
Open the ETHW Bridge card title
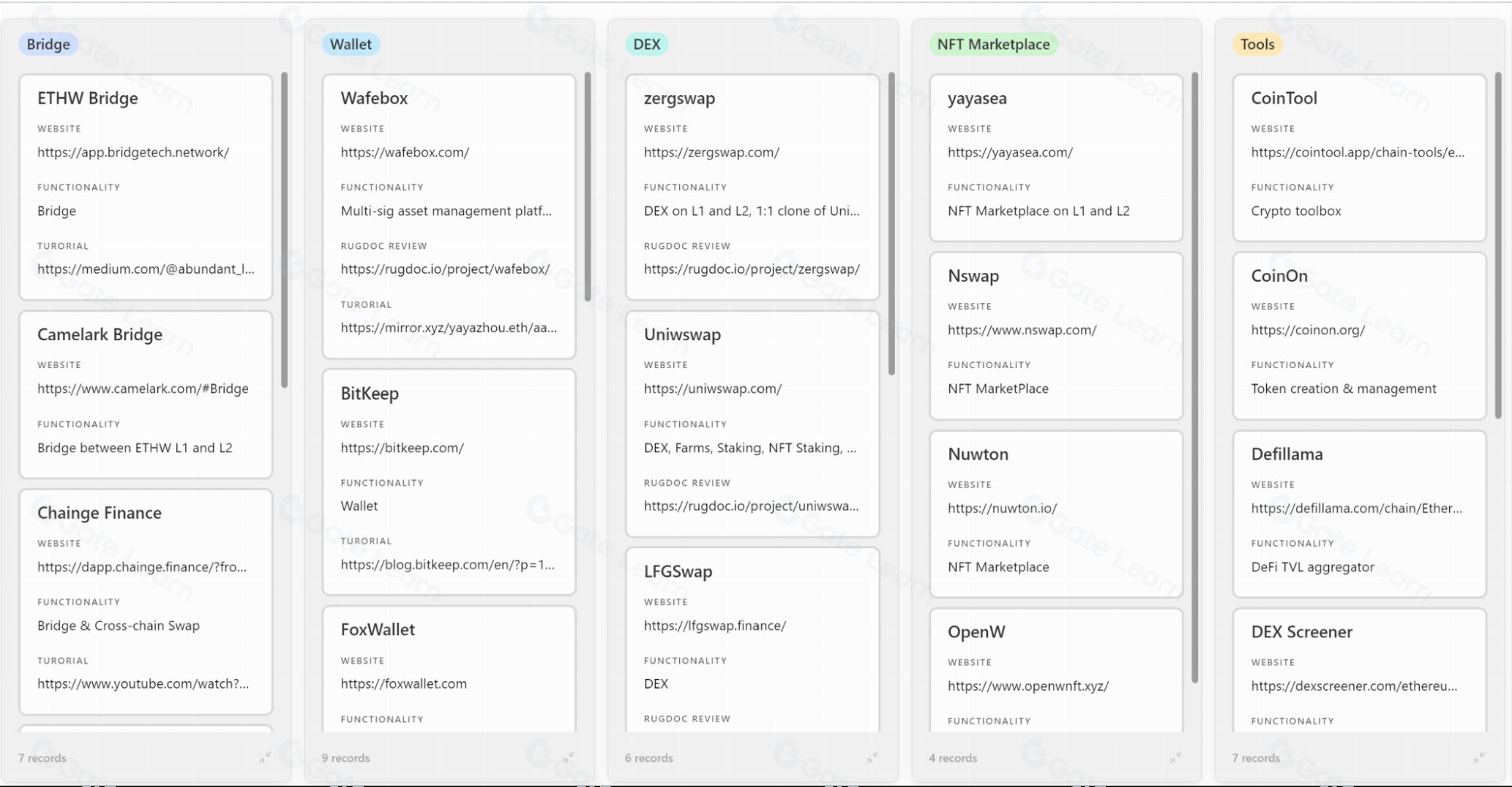click(x=88, y=98)
